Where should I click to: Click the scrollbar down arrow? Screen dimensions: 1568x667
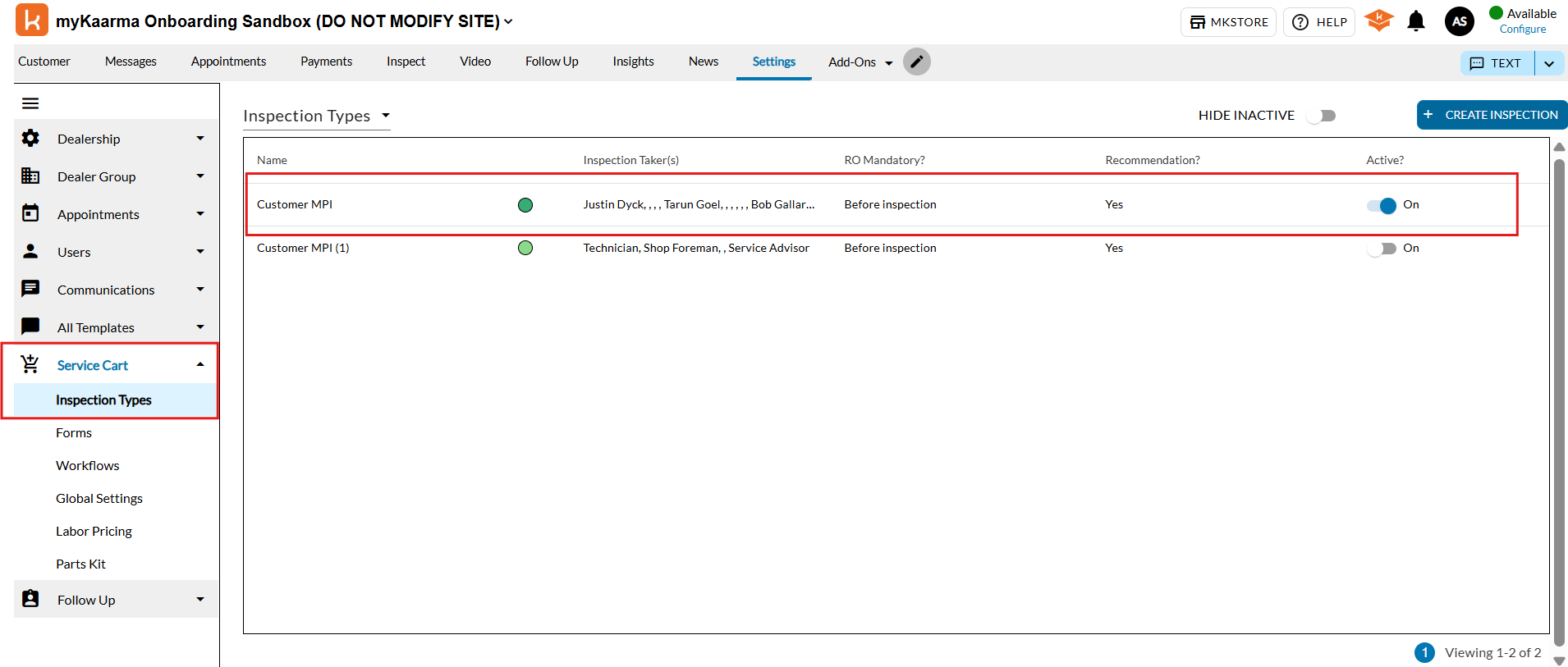[1560, 660]
